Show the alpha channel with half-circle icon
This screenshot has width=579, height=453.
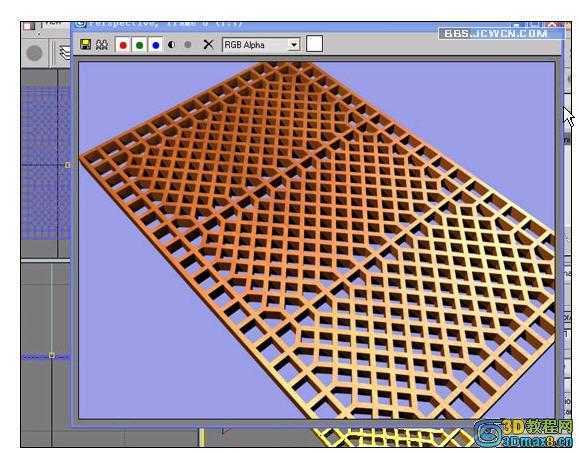click(171, 45)
